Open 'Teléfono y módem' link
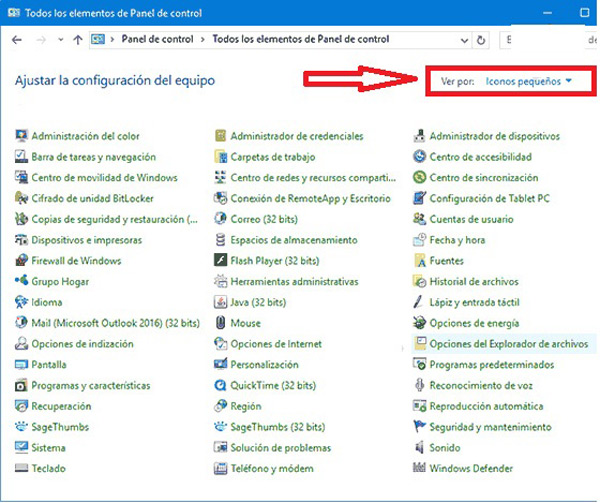 (x=272, y=468)
